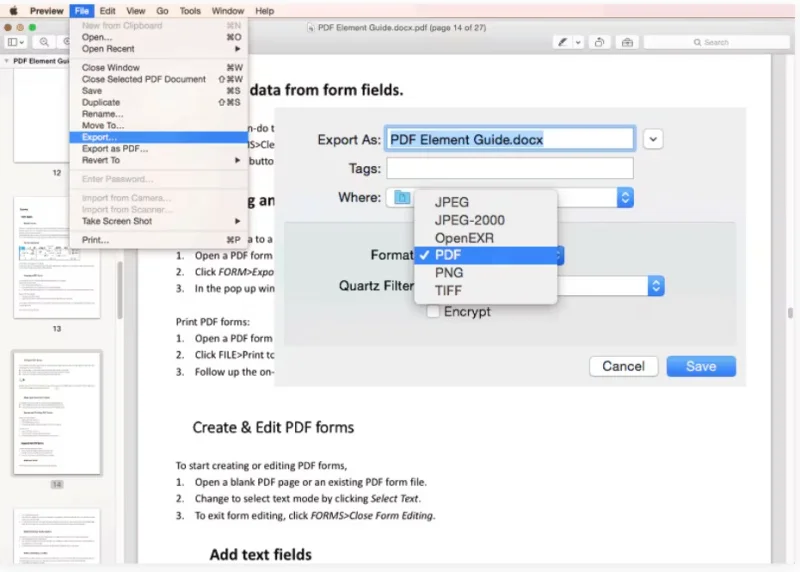Open the Take Screen Shot submenu
The height and width of the screenshot is (573, 801).
(159, 221)
